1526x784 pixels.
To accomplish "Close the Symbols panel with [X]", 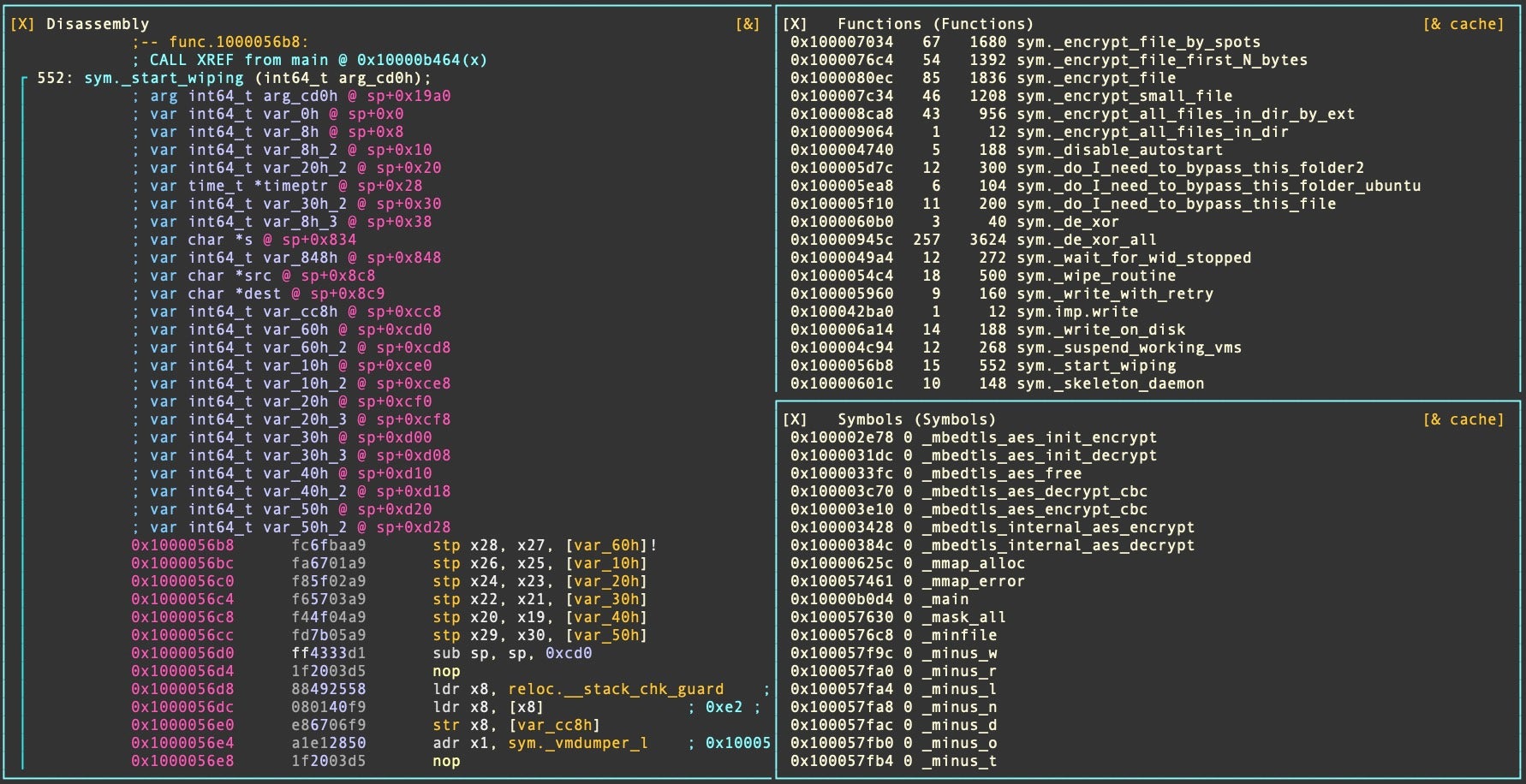I will tap(795, 419).
